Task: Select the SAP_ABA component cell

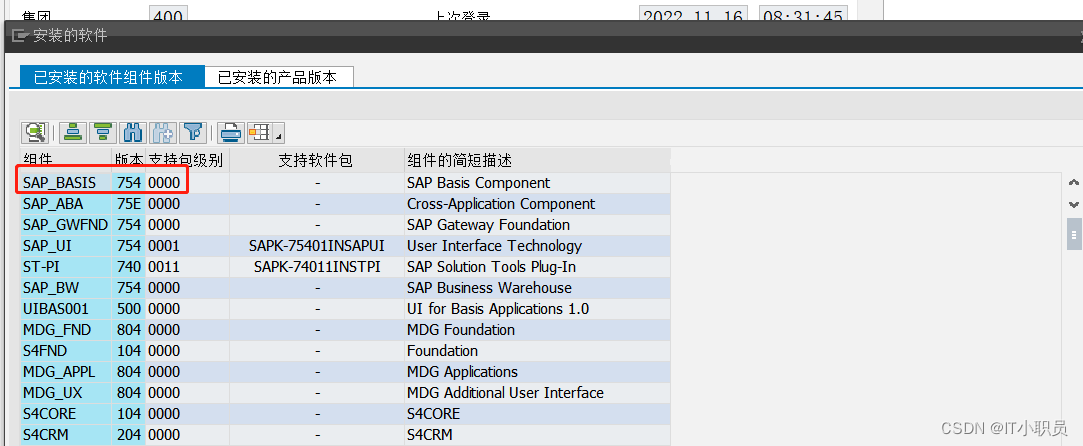Action: point(66,204)
